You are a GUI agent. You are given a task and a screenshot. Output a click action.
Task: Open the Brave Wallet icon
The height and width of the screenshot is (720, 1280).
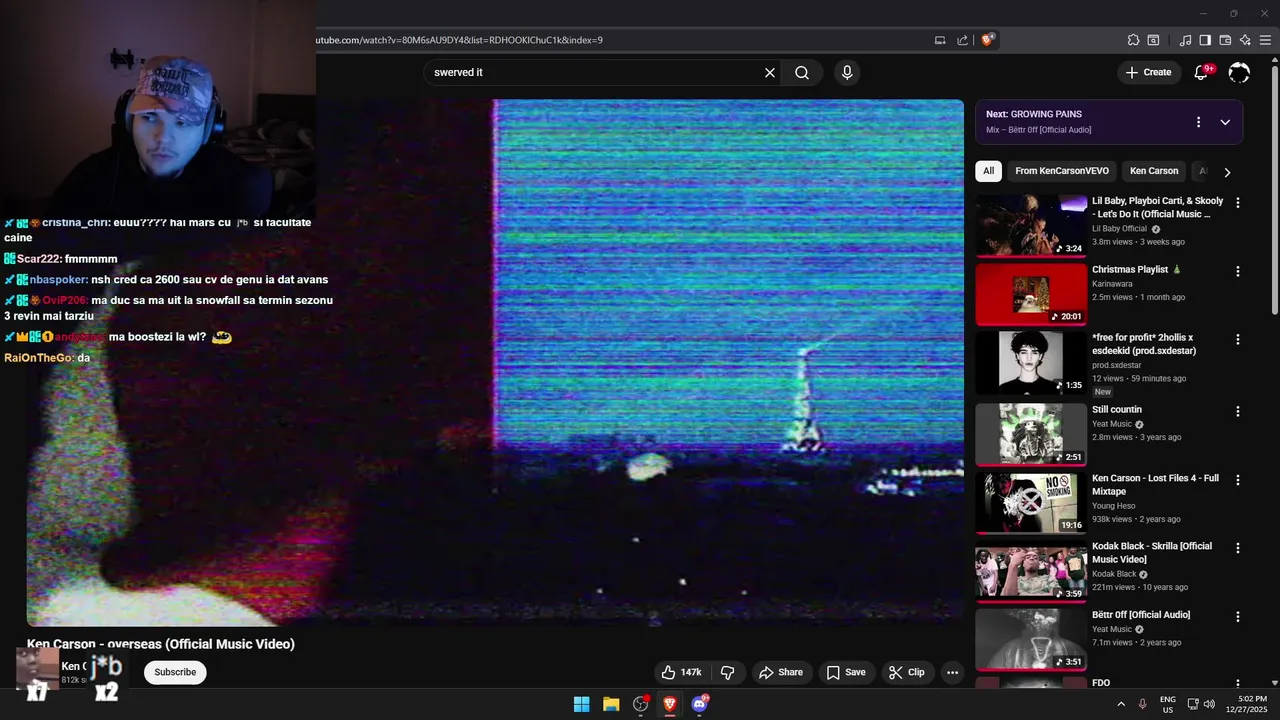[1225, 40]
